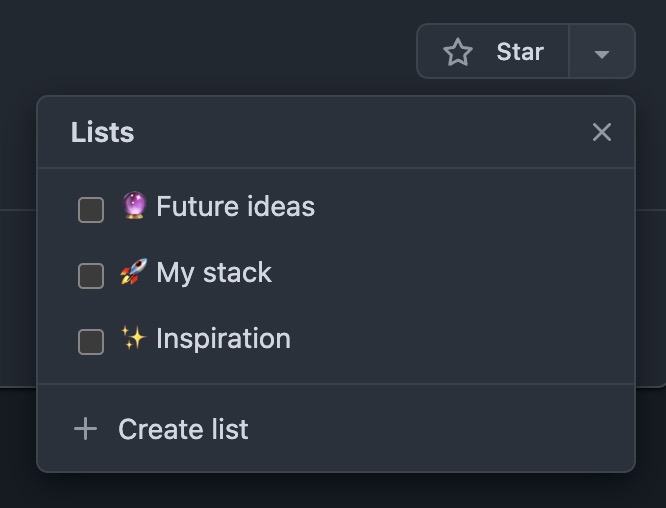The image size is (666, 508).
Task: Click the sparkles emoji icon
Action: point(134,338)
